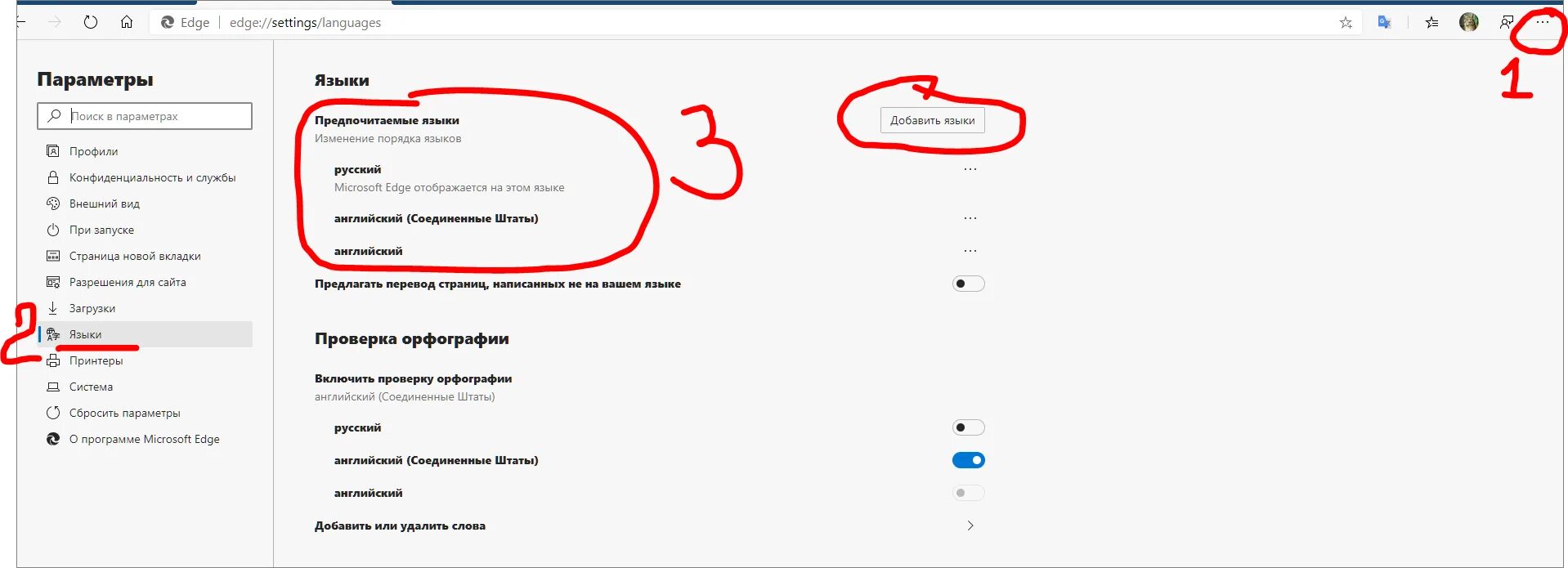The image size is (1568, 568).
Task: Click the address bar URL edge://settings/languages
Action: 305,23
